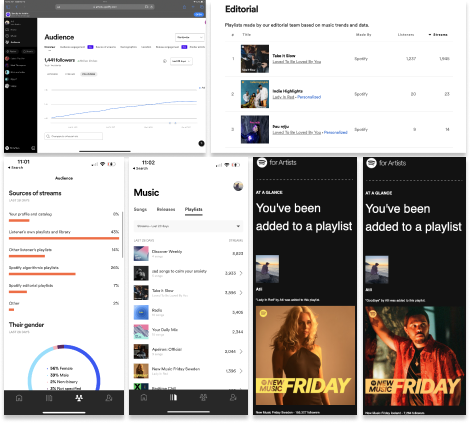This screenshot has width=470, height=423.
Task: Click the Lady In Red song link
Action: pos(283,97)
